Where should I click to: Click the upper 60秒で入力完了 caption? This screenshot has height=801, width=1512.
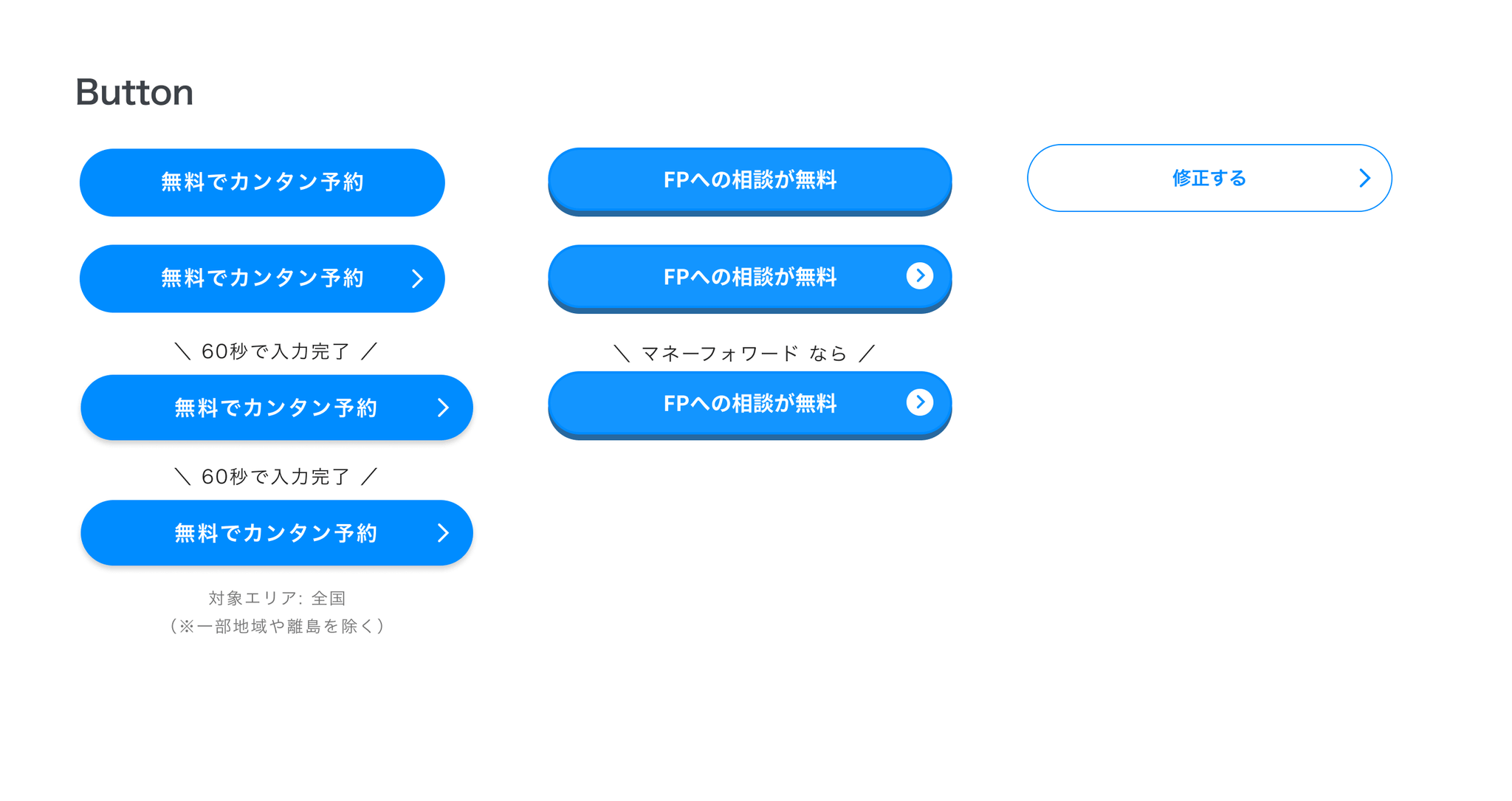tap(275, 351)
